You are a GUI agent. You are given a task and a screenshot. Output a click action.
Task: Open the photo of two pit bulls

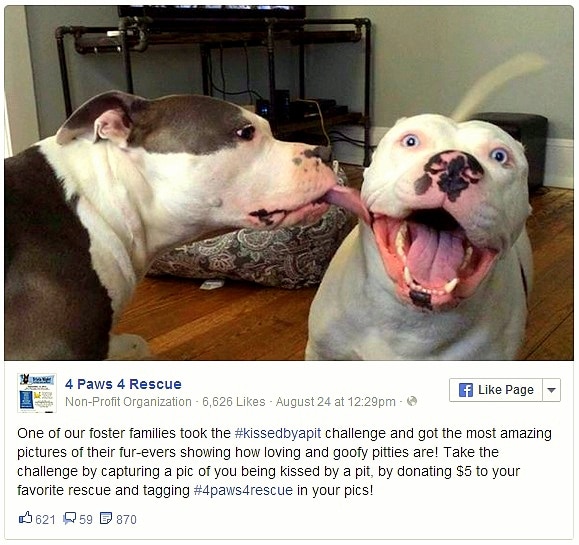289,183
